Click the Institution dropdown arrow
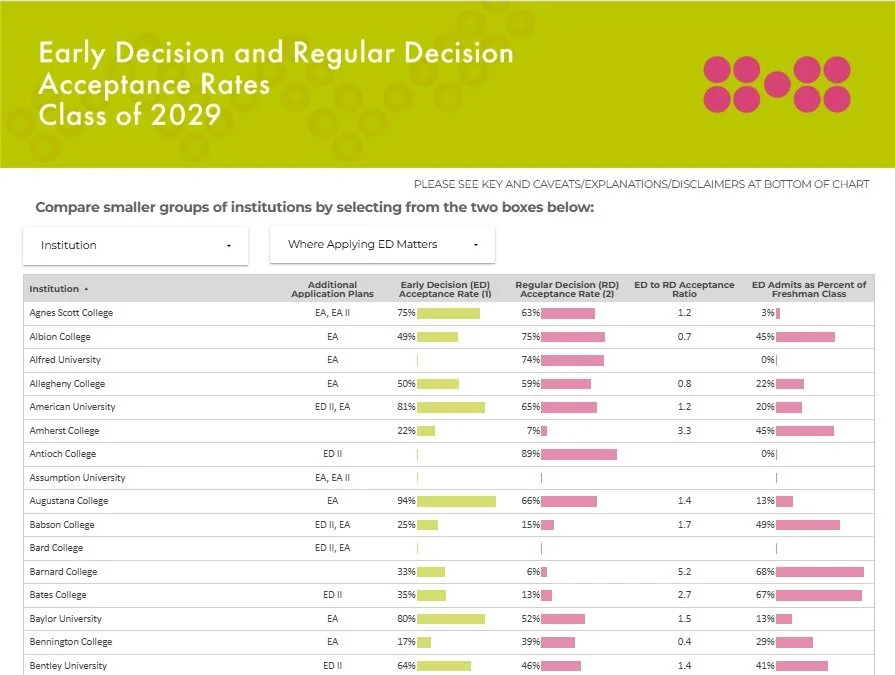The height and width of the screenshot is (675, 895). (229, 246)
